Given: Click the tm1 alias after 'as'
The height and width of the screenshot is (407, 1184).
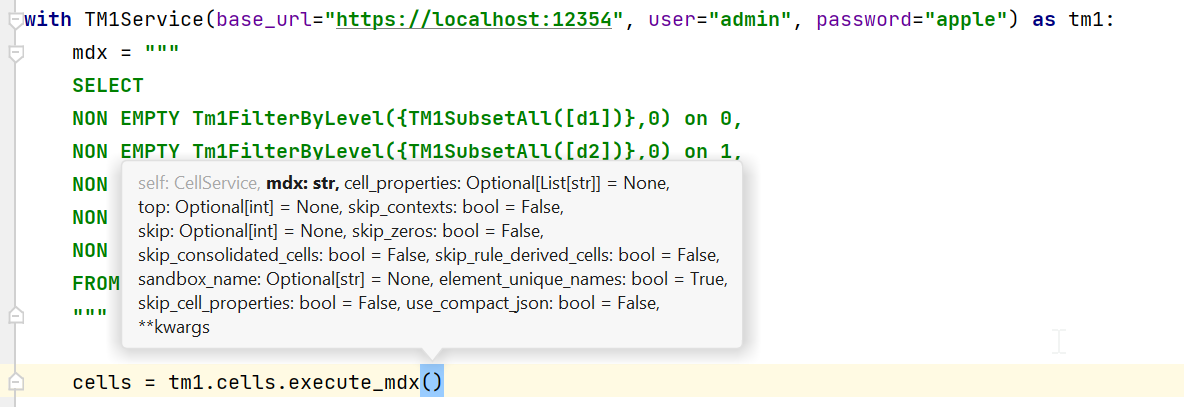Looking at the screenshot, I should point(1084,20).
